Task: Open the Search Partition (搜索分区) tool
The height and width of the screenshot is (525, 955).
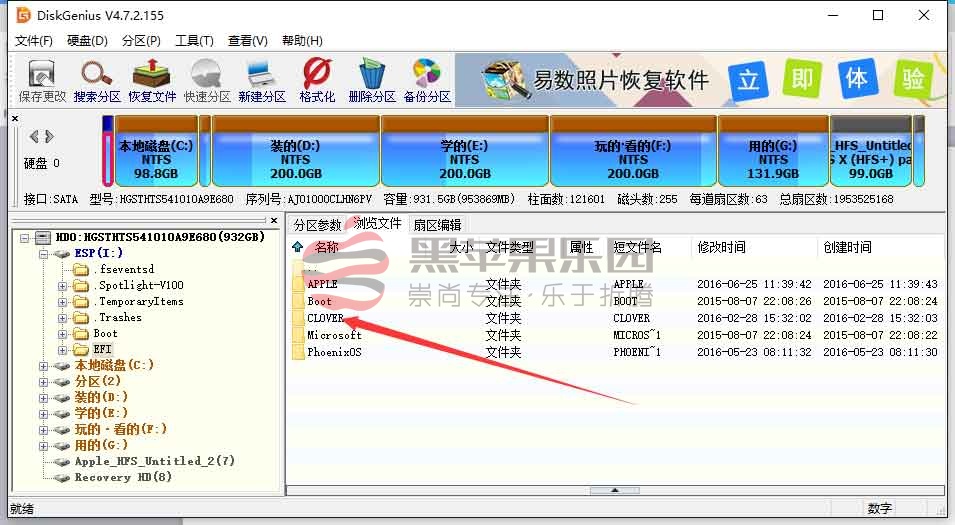Action: (x=97, y=81)
